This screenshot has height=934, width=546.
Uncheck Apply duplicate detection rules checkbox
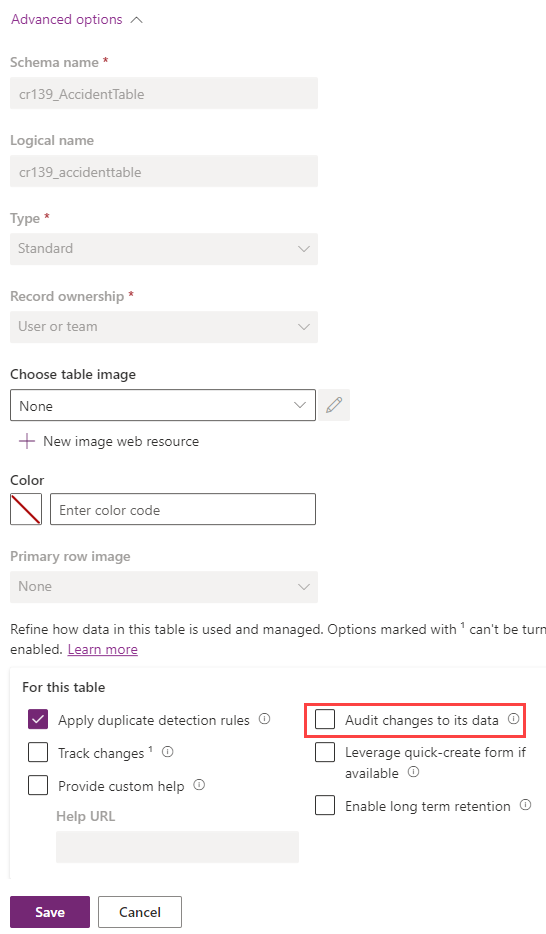38,720
